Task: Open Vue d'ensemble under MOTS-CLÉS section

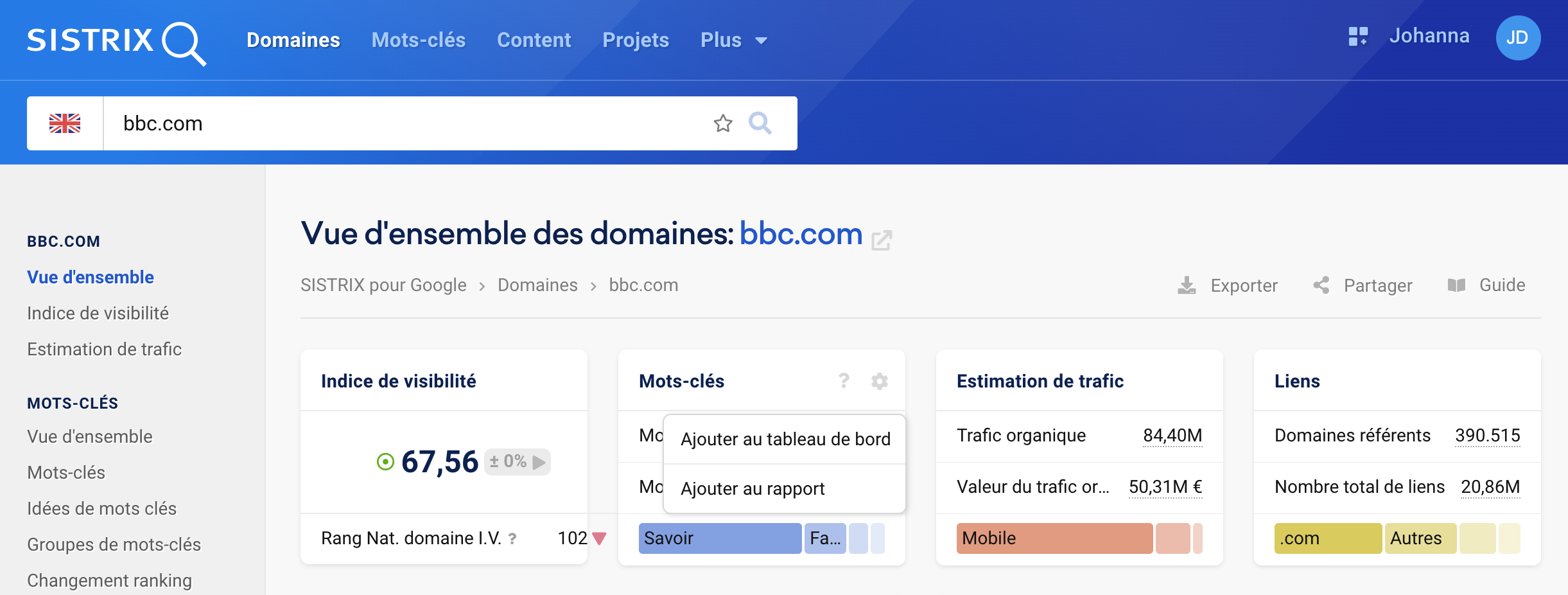Action: [90, 436]
